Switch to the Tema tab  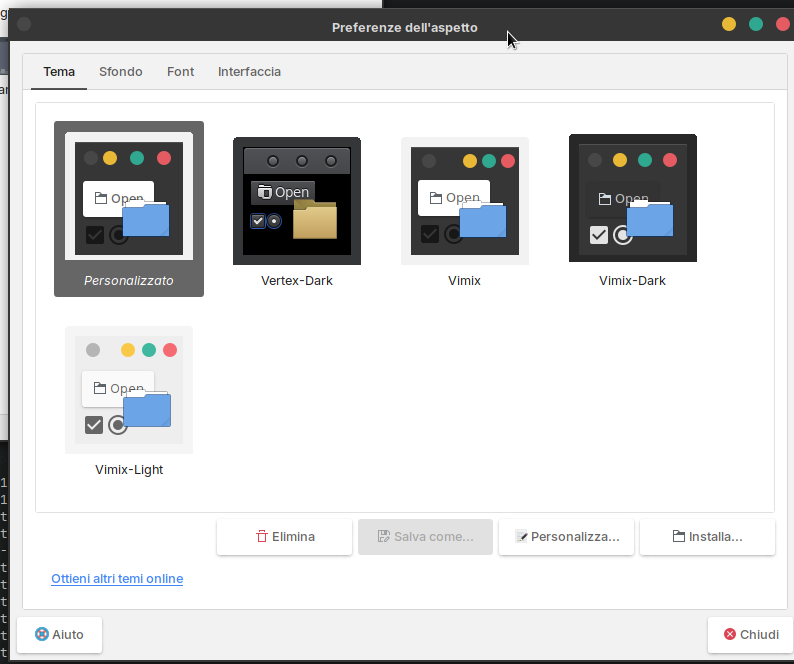tap(59, 72)
